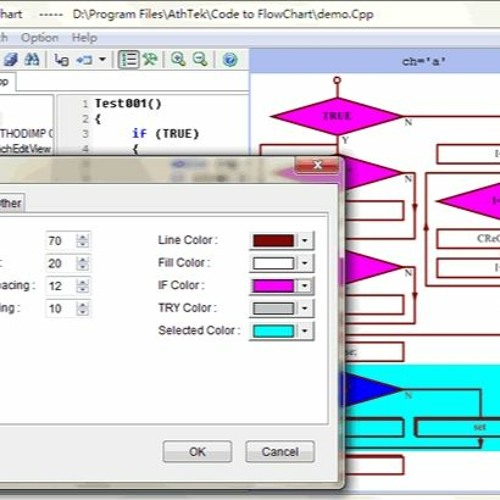Click the 'Line Color :' label
This screenshot has width=500, height=500.
(x=188, y=240)
